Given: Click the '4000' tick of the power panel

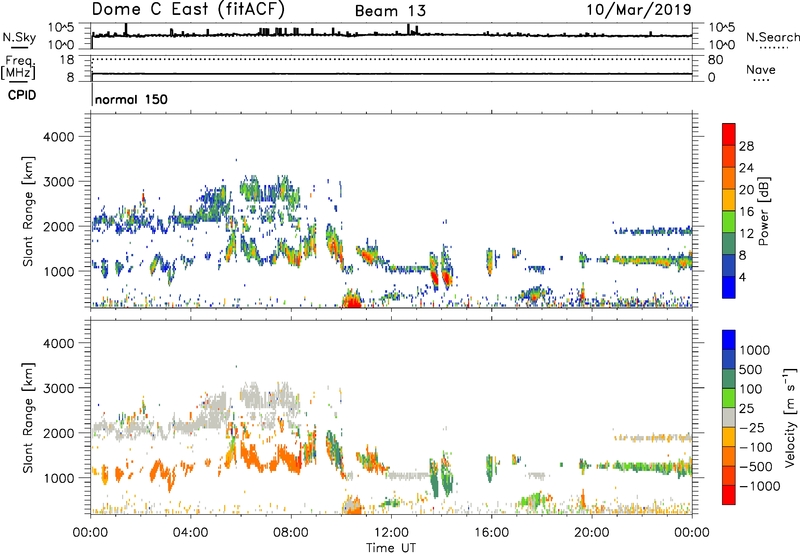Looking at the screenshot, I should 58,137.
